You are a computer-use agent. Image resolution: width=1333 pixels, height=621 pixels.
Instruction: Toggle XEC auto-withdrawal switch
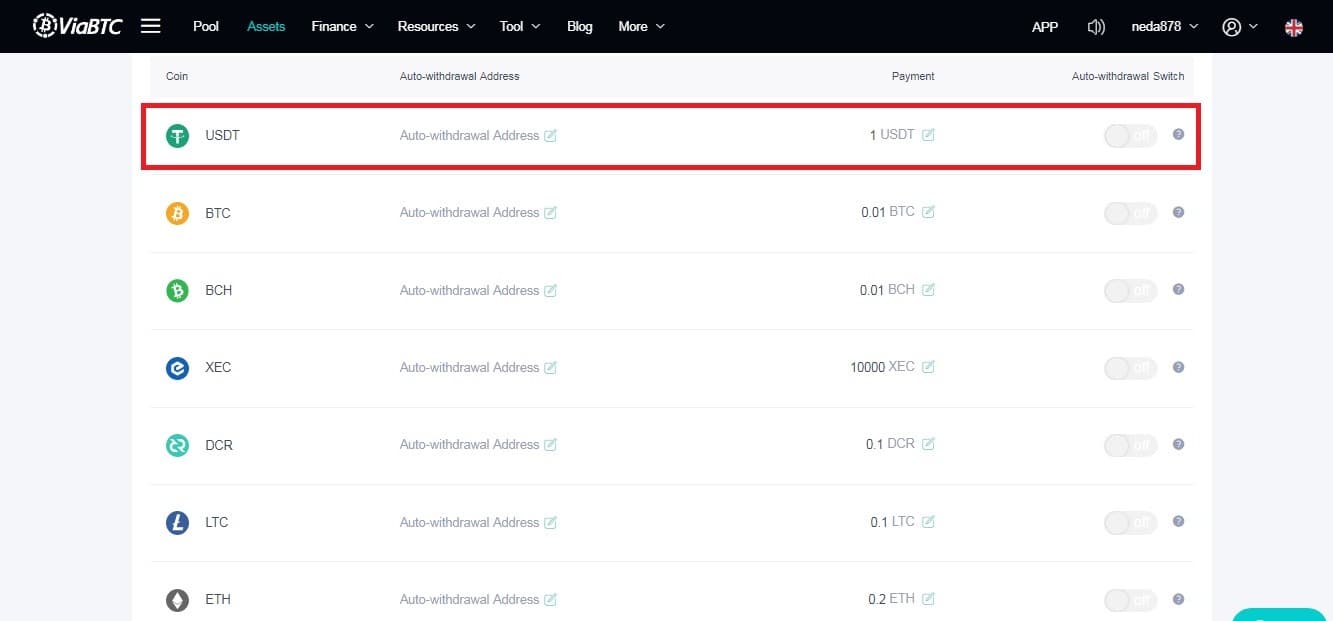1130,368
